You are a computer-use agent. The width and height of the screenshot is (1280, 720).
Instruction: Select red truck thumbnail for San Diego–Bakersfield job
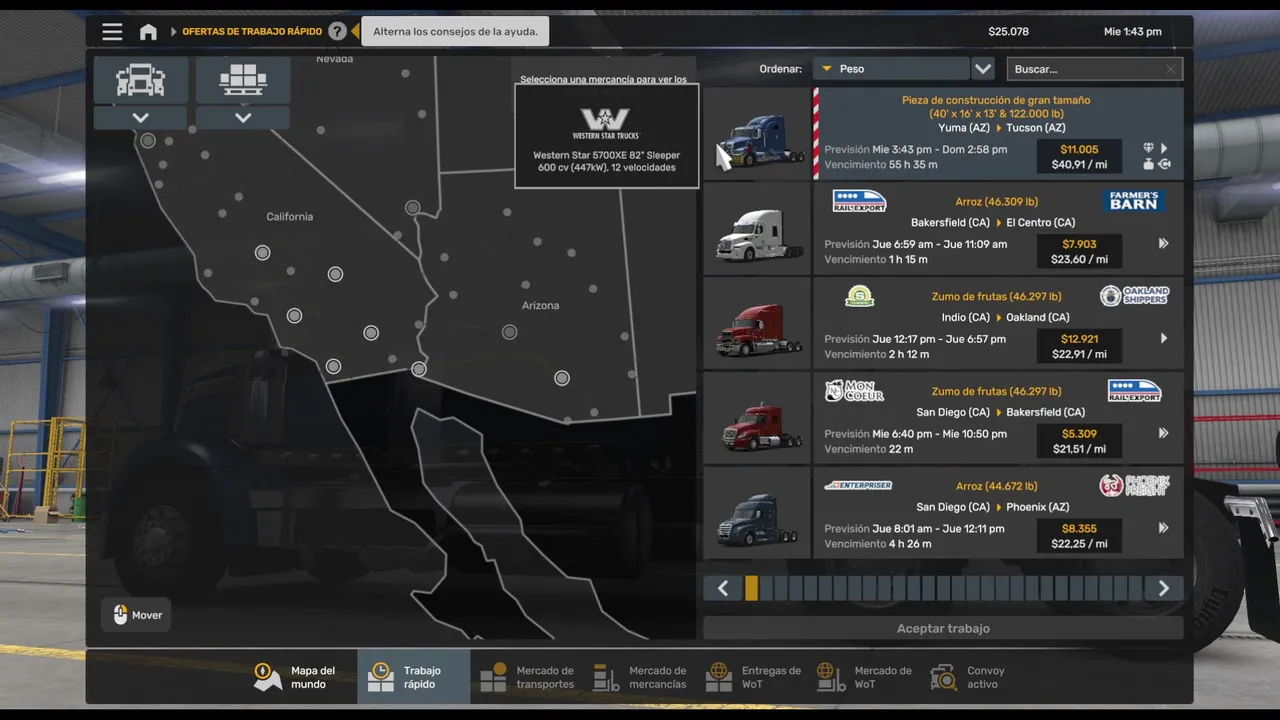[x=757, y=419]
